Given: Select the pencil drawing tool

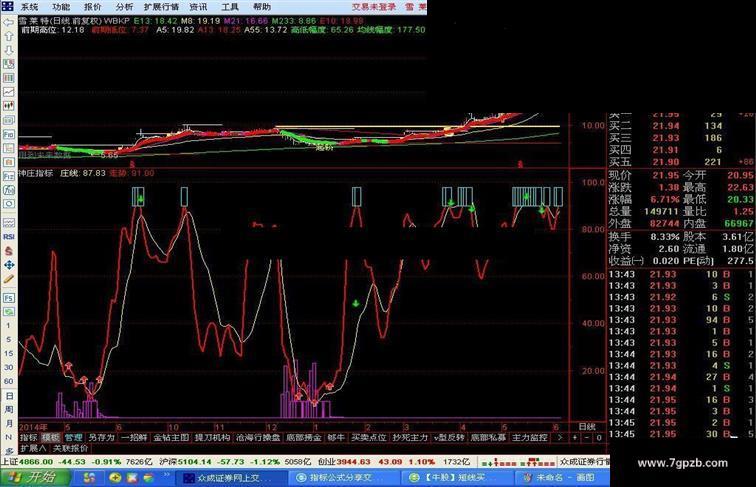Looking at the screenshot, I should pos(9,279).
